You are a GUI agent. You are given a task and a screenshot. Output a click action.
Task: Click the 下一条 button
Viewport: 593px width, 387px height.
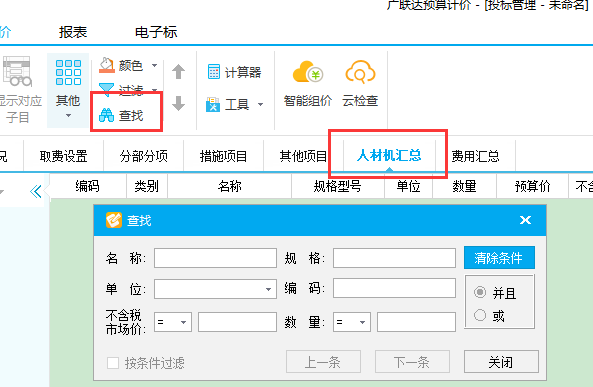[x=412, y=362]
